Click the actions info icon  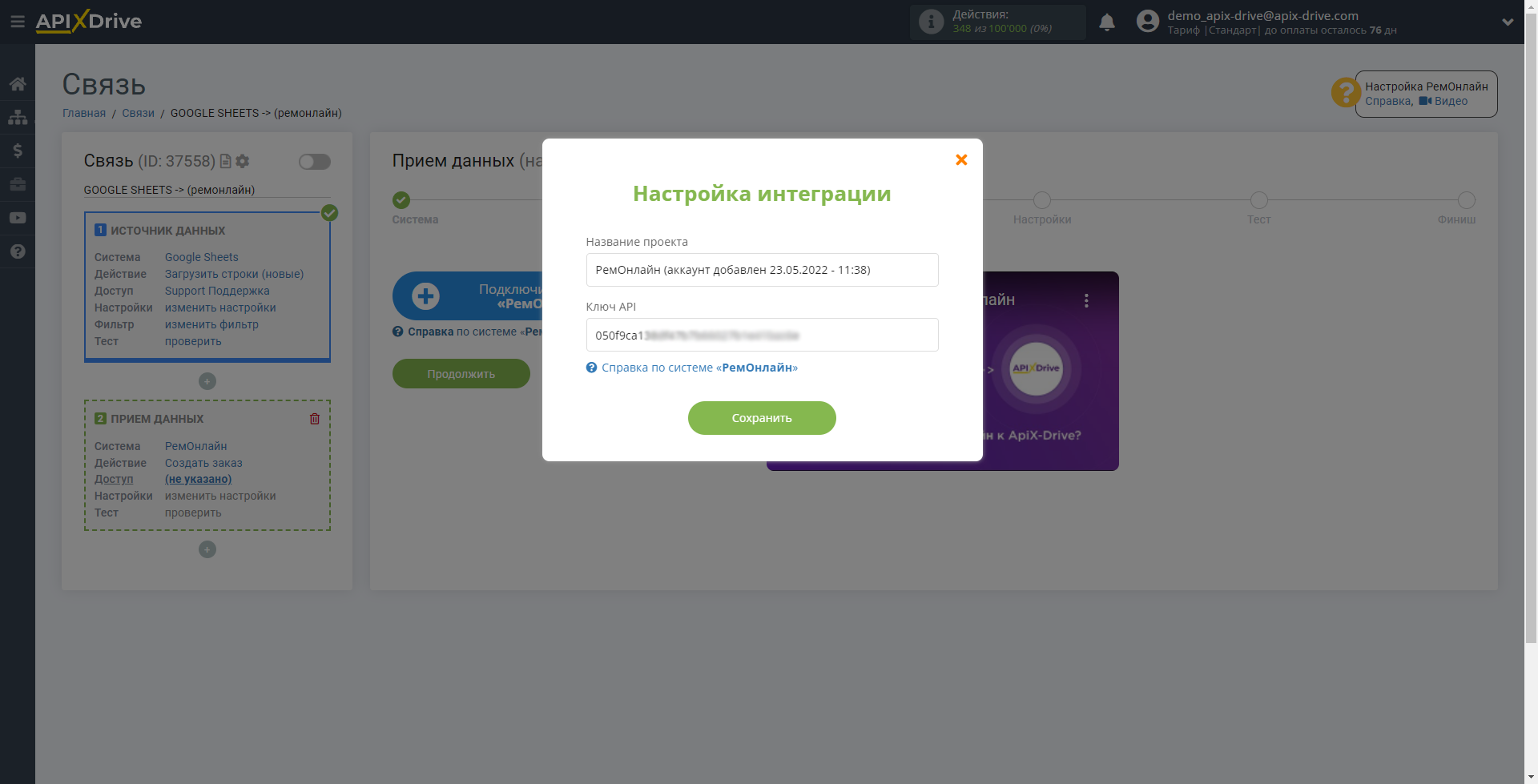pyautogui.click(x=931, y=22)
